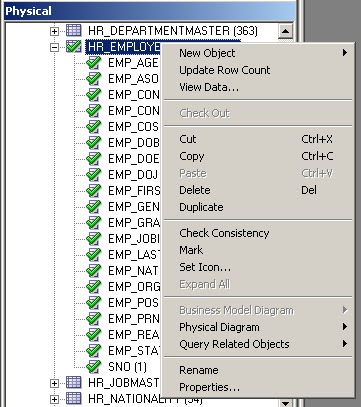Viewport: 361px width, 407px height.
Task: Click the EMP_DOJ column check icon
Action: (x=94, y=175)
